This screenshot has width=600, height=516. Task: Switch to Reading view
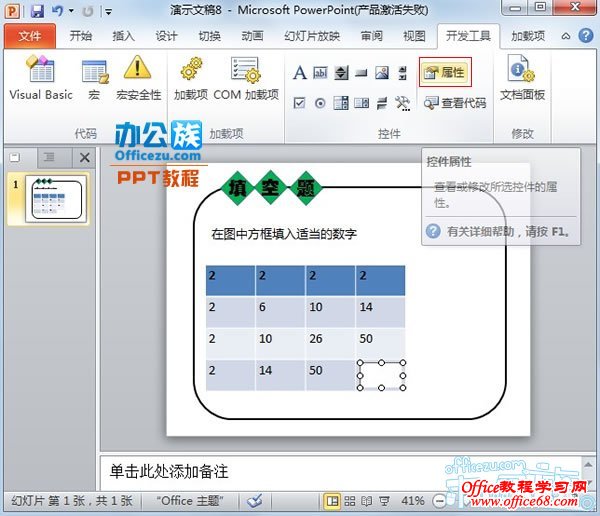coord(367,501)
